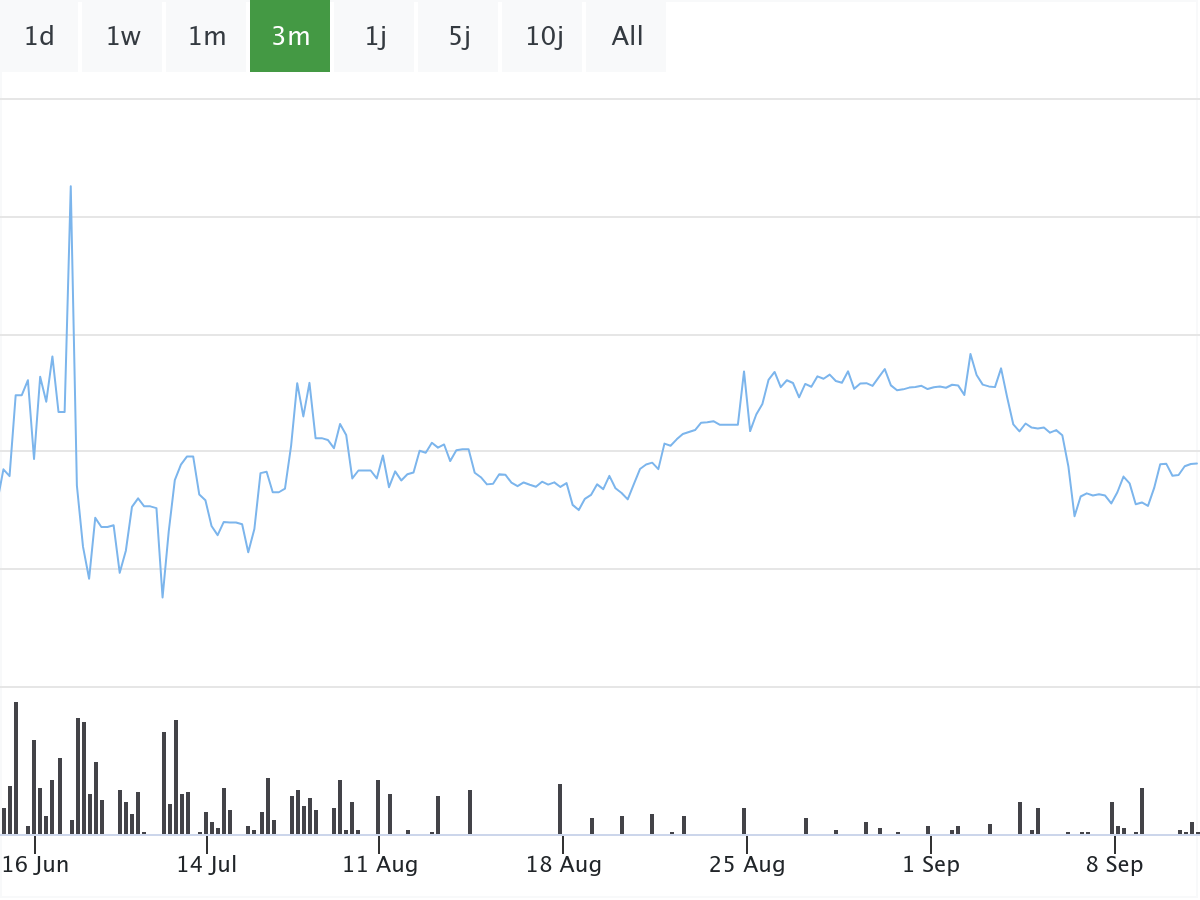This screenshot has height=900, width=1200.
Task: Switch to the 1j range
Action: pos(375,37)
